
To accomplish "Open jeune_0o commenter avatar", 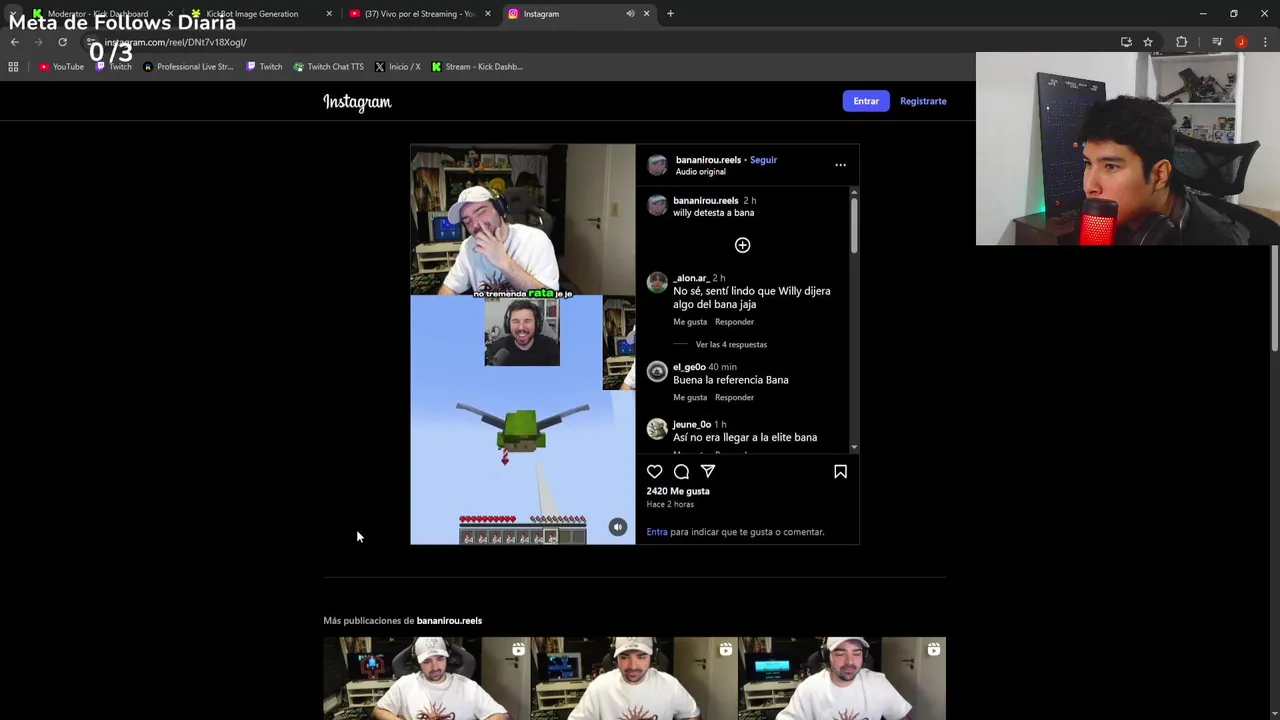I will pos(657,429).
